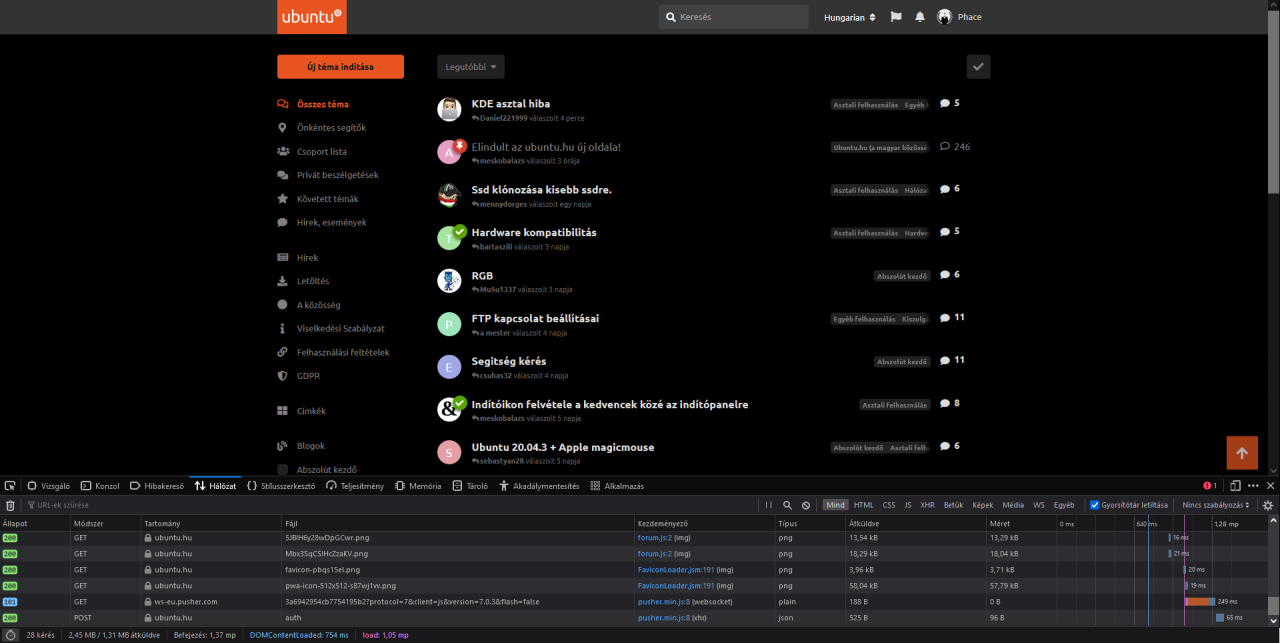
Task: Switch to the Konzol devtools tab
Action: pos(100,486)
